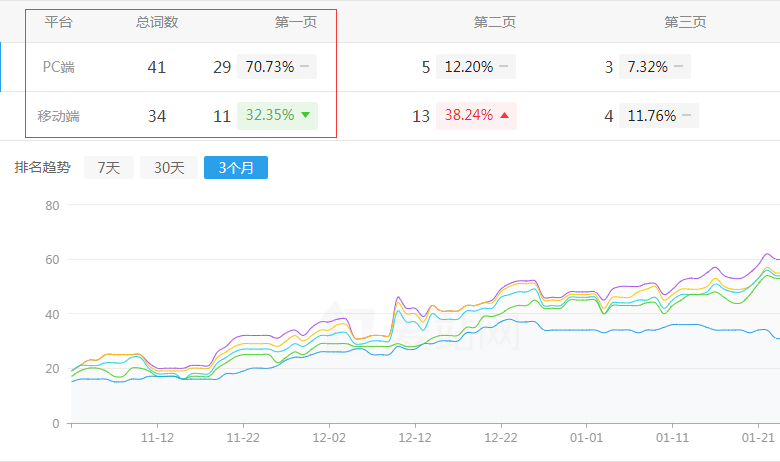Click the green down arrow in 32.35% badge
The width and height of the screenshot is (780, 462).
coord(305,116)
